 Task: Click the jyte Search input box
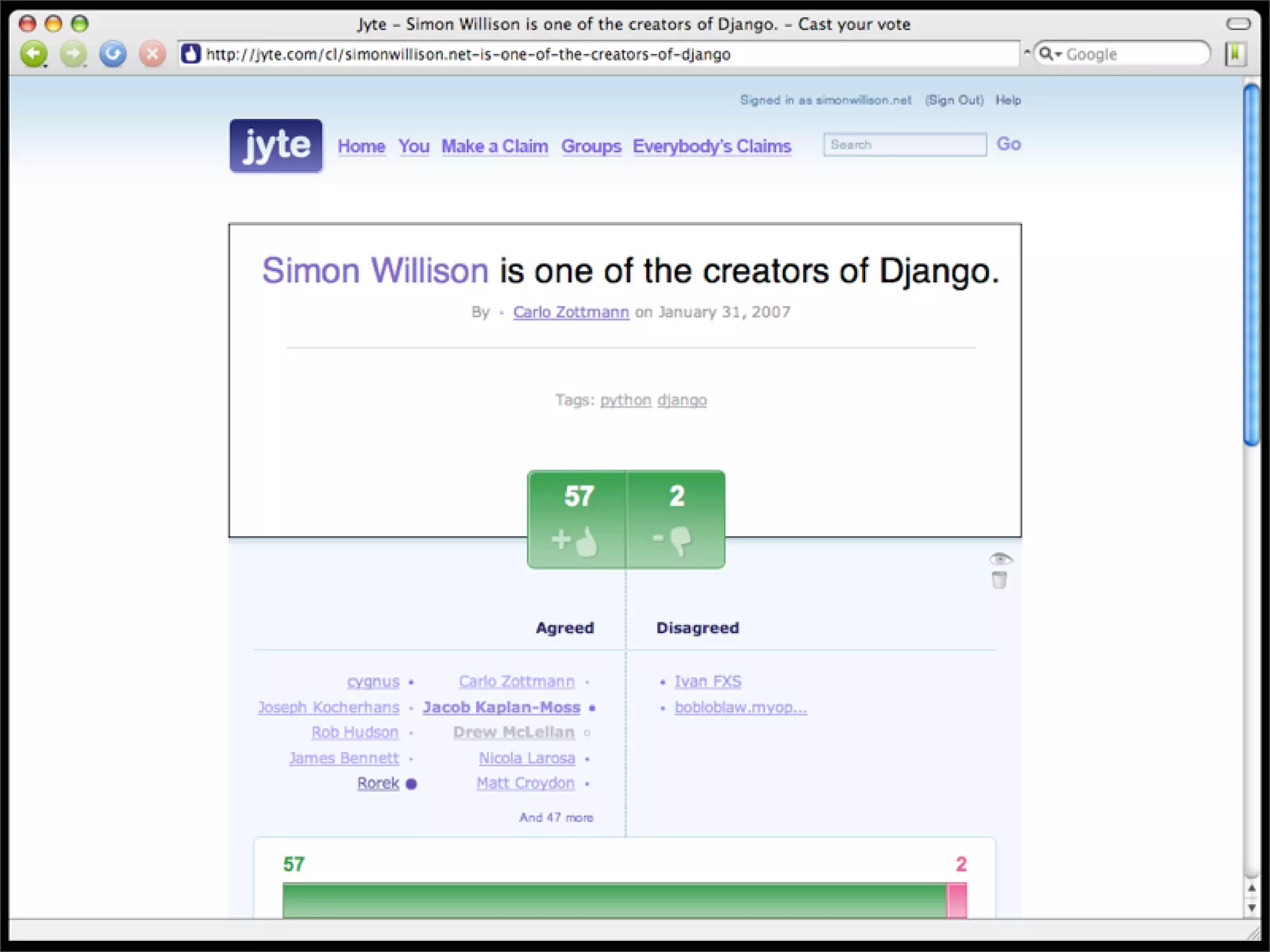coord(905,144)
